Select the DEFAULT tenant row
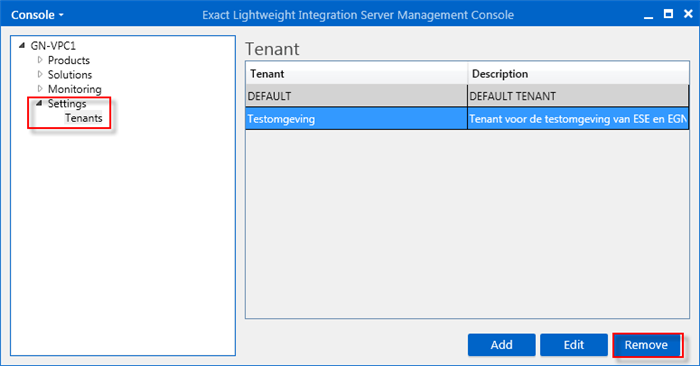 pos(467,96)
